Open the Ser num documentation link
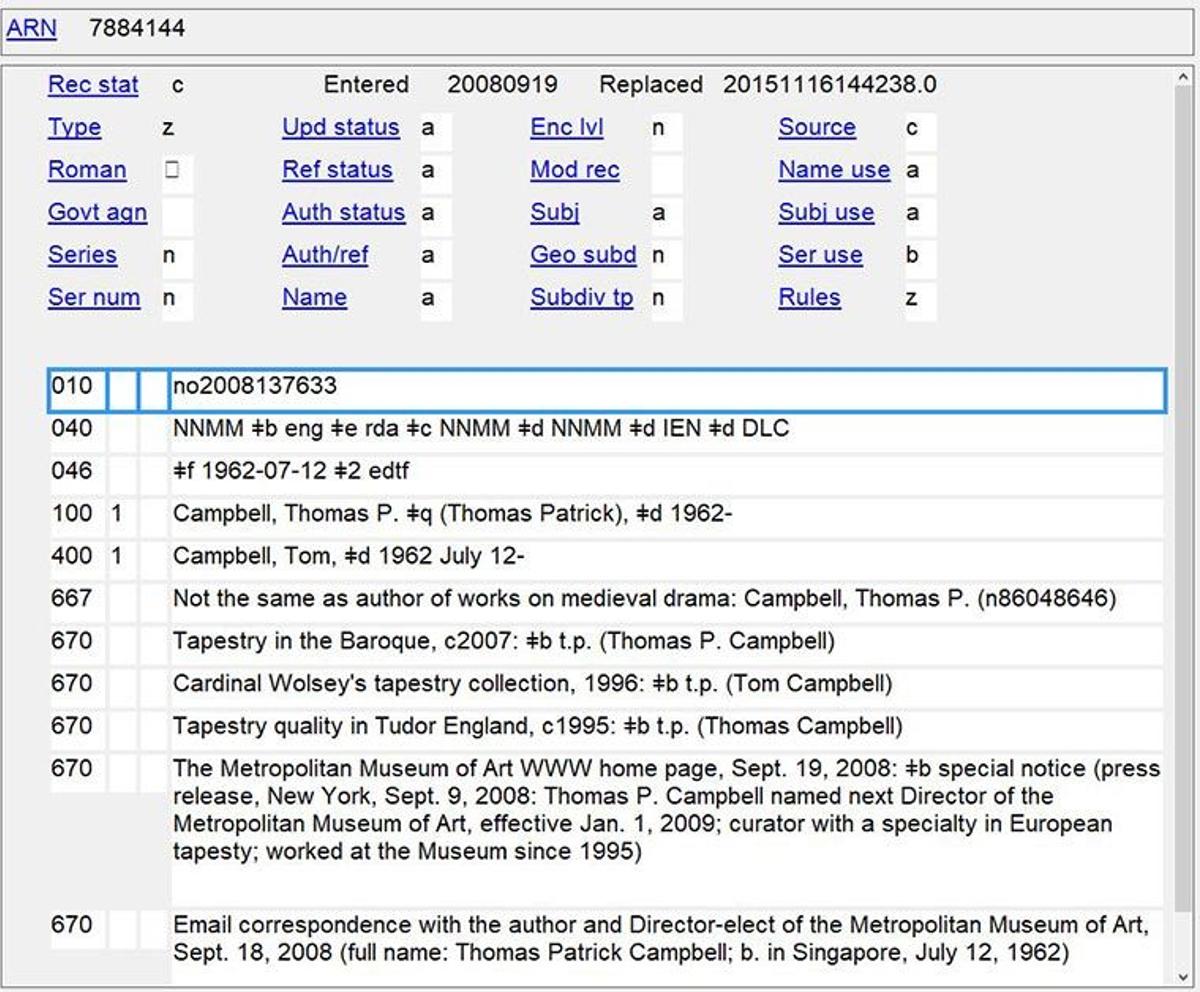The height and width of the screenshot is (992, 1200). pyautogui.click(x=93, y=298)
